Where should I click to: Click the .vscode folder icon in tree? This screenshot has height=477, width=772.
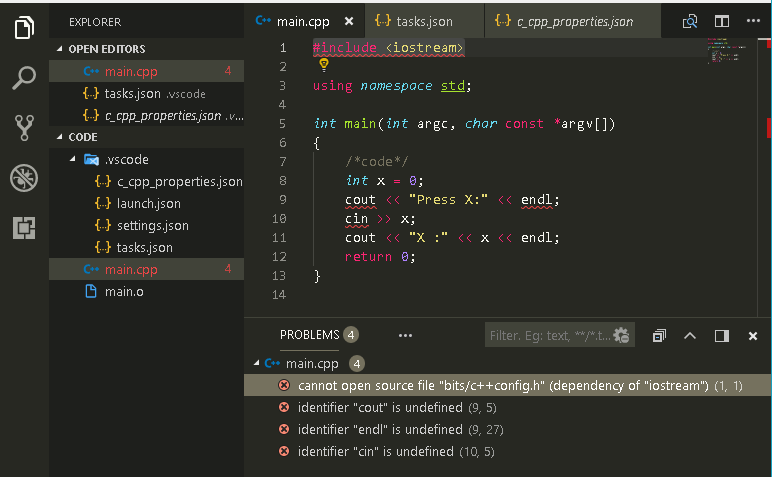pyautogui.click(x=91, y=159)
